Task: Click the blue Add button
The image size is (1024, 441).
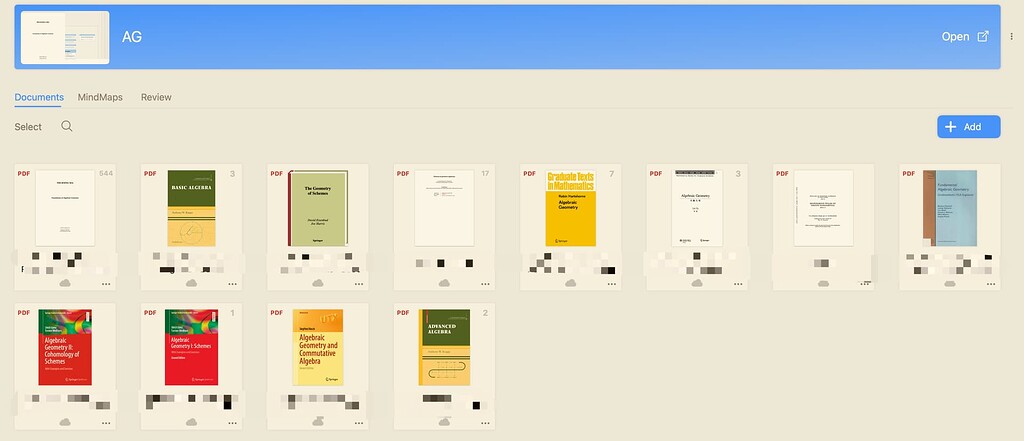Action: coord(968,127)
